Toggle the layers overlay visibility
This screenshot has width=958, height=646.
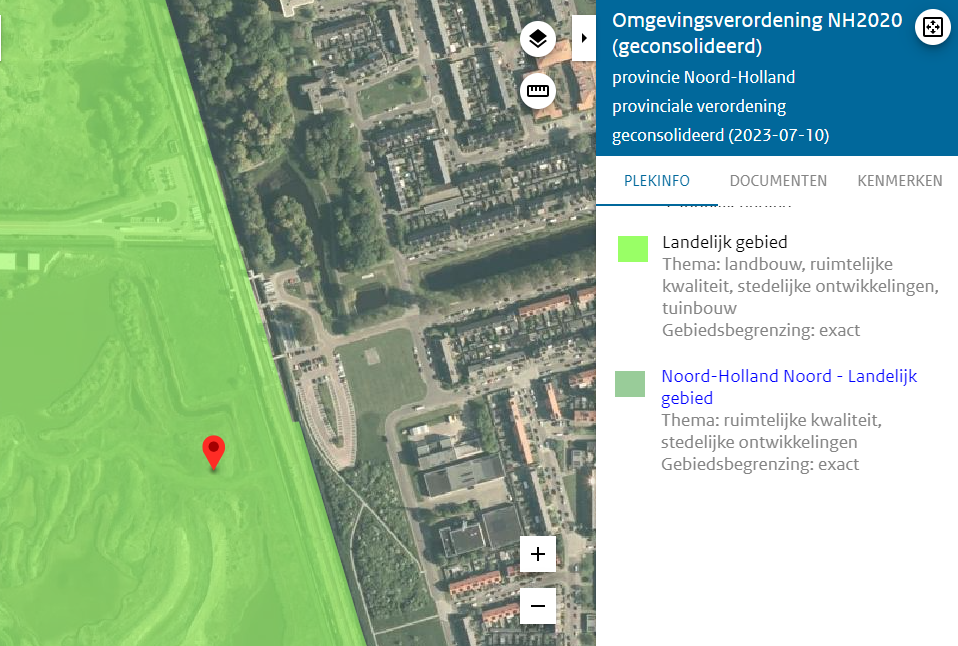tap(537, 40)
